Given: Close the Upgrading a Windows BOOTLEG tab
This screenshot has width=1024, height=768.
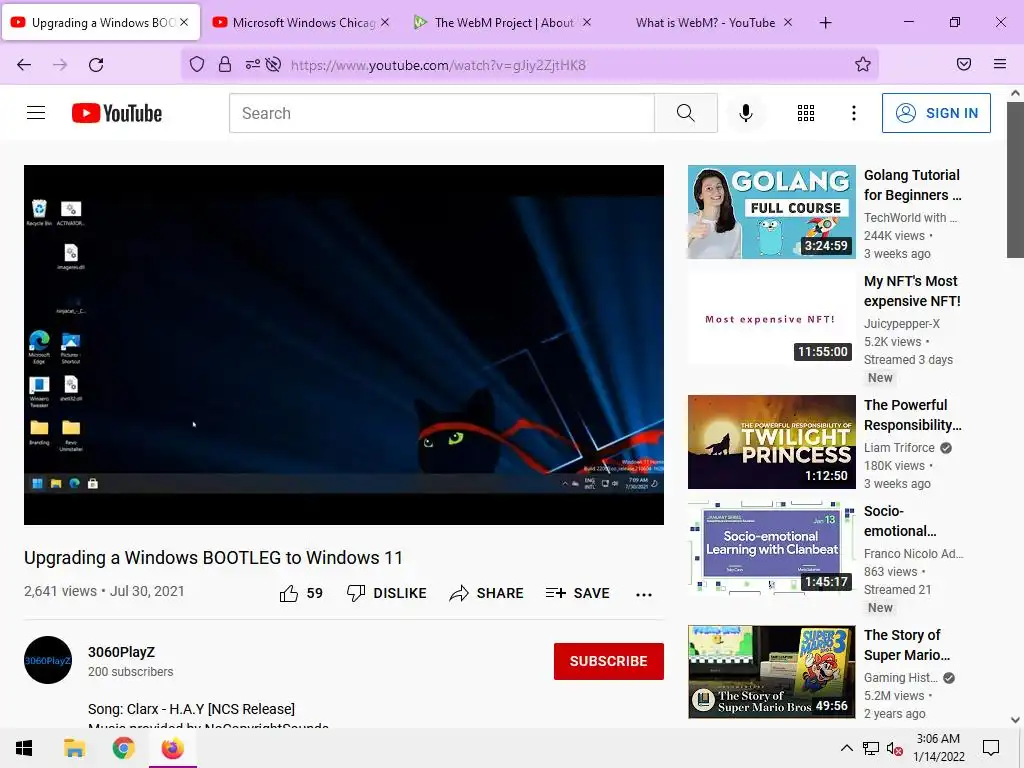Looking at the screenshot, I should tap(184, 22).
